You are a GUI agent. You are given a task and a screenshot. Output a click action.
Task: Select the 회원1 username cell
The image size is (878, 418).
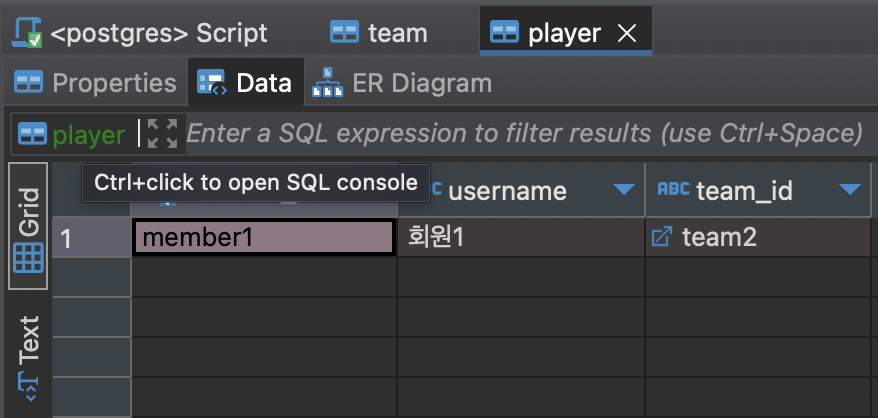pos(521,238)
